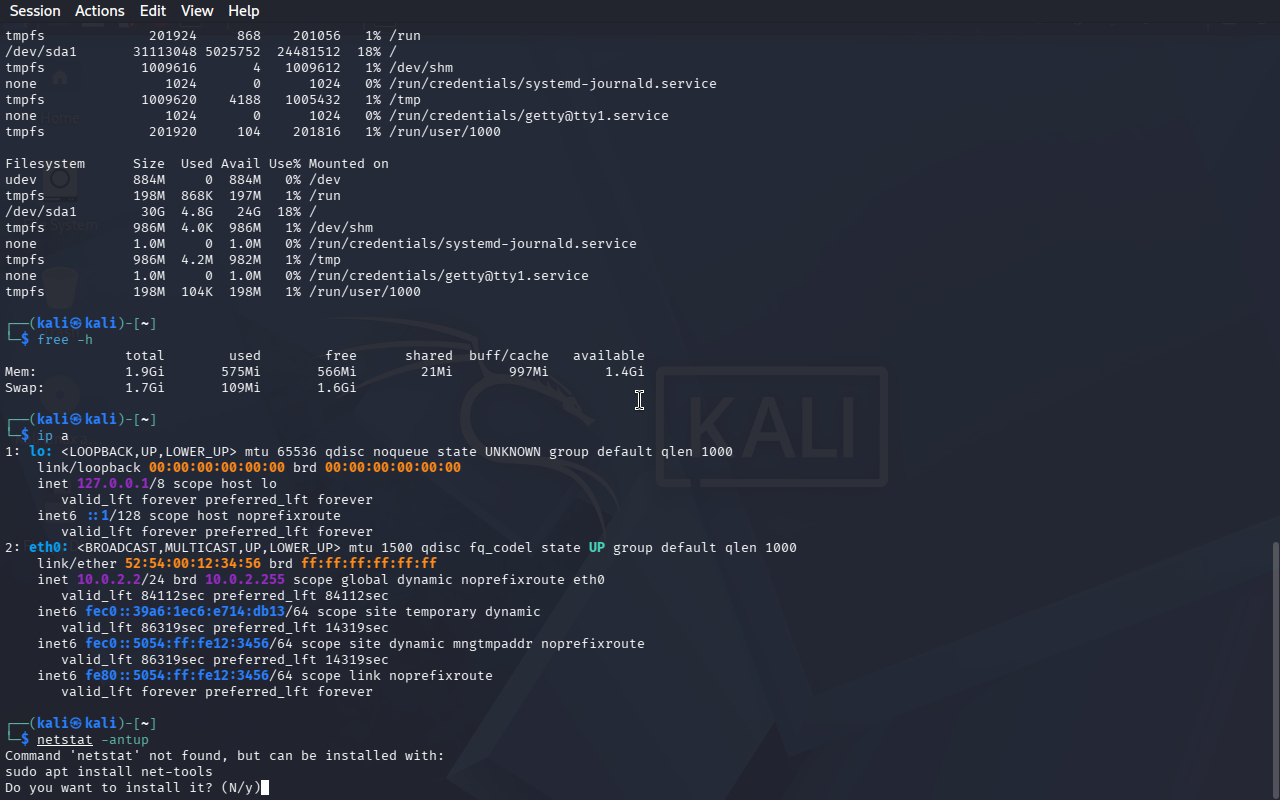Click the broadcast address 10.0.2.255
1280x800 pixels.
(244, 580)
